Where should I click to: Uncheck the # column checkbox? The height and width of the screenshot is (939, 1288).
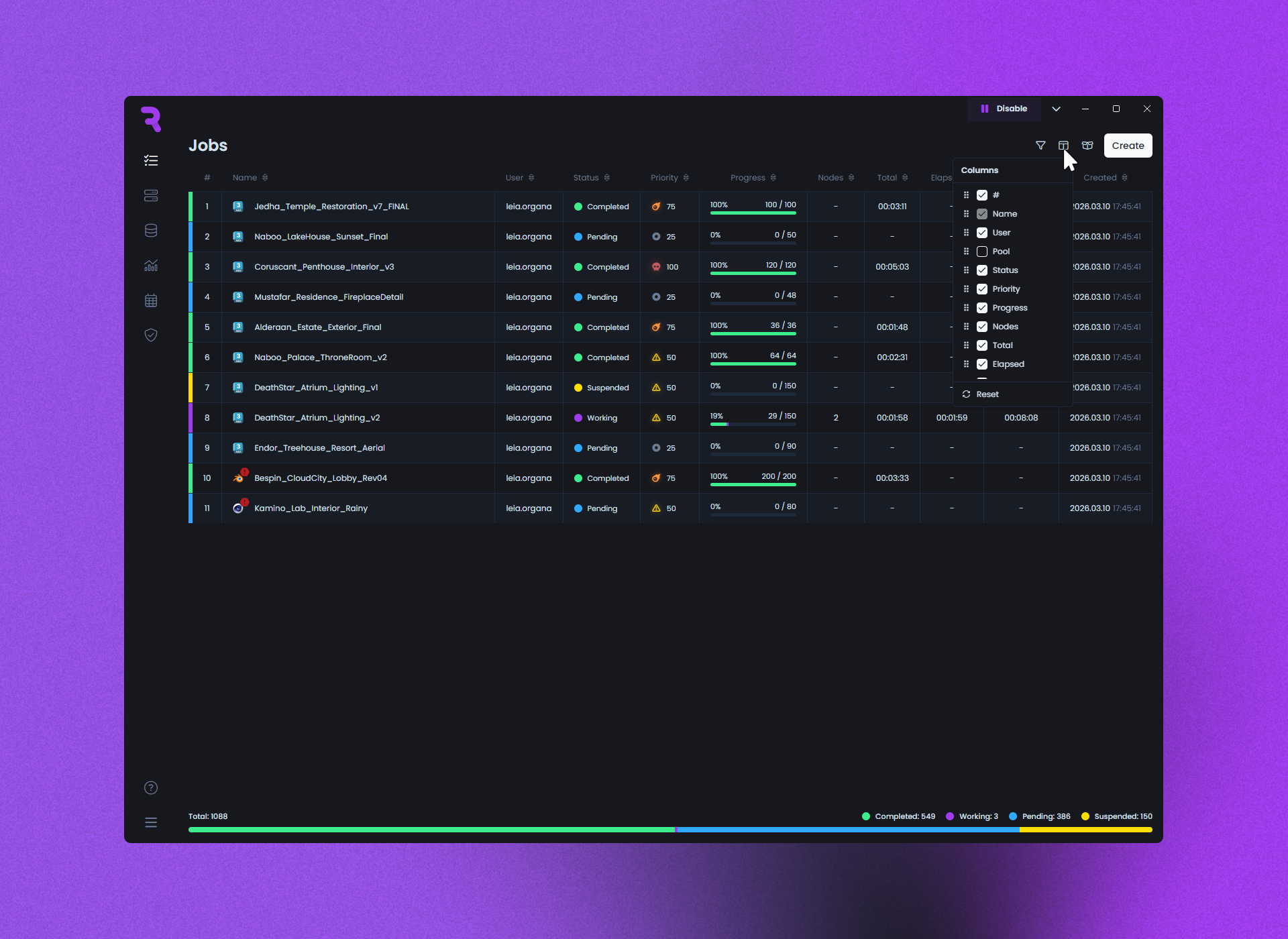pos(982,195)
